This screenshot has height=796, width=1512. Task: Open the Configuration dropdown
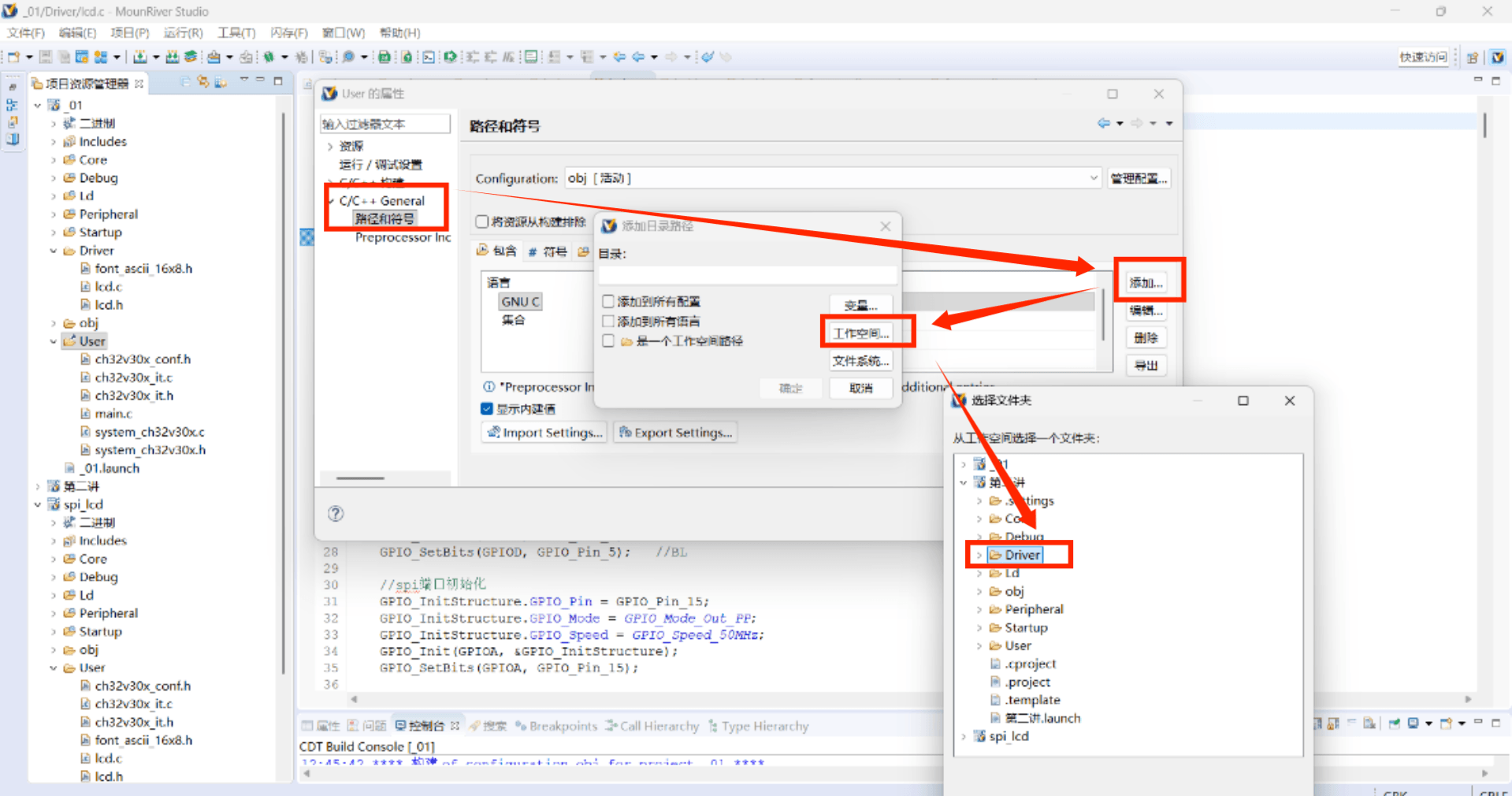pyautogui.click(x=1093, y=178)
